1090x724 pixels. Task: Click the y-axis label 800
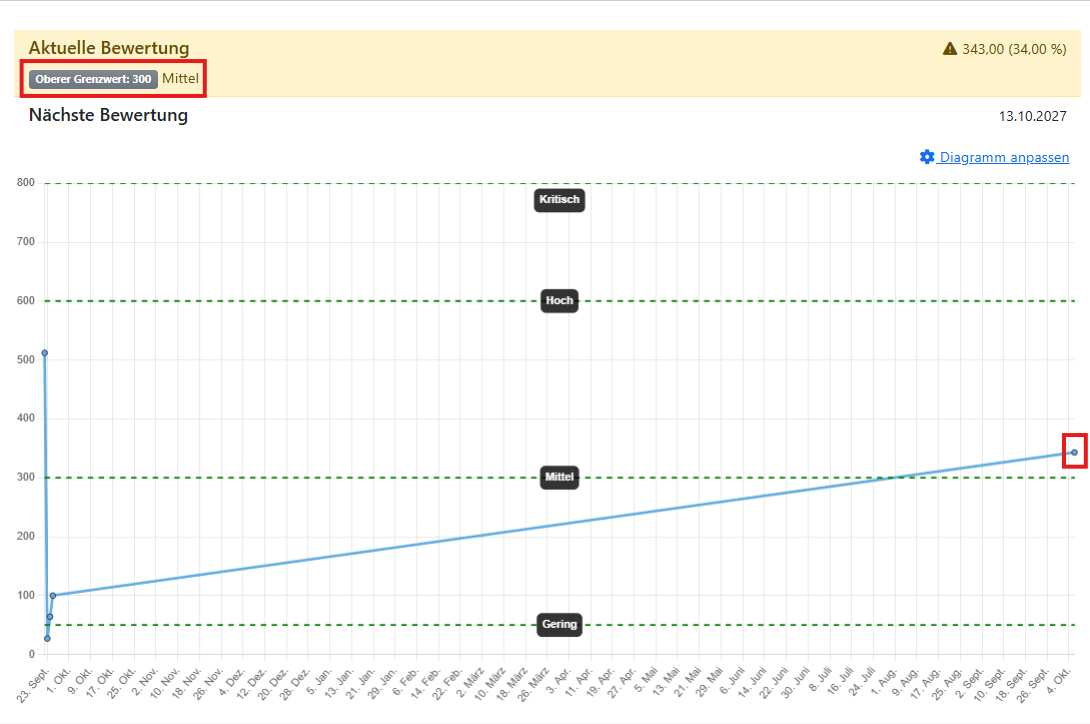point(26,183)
